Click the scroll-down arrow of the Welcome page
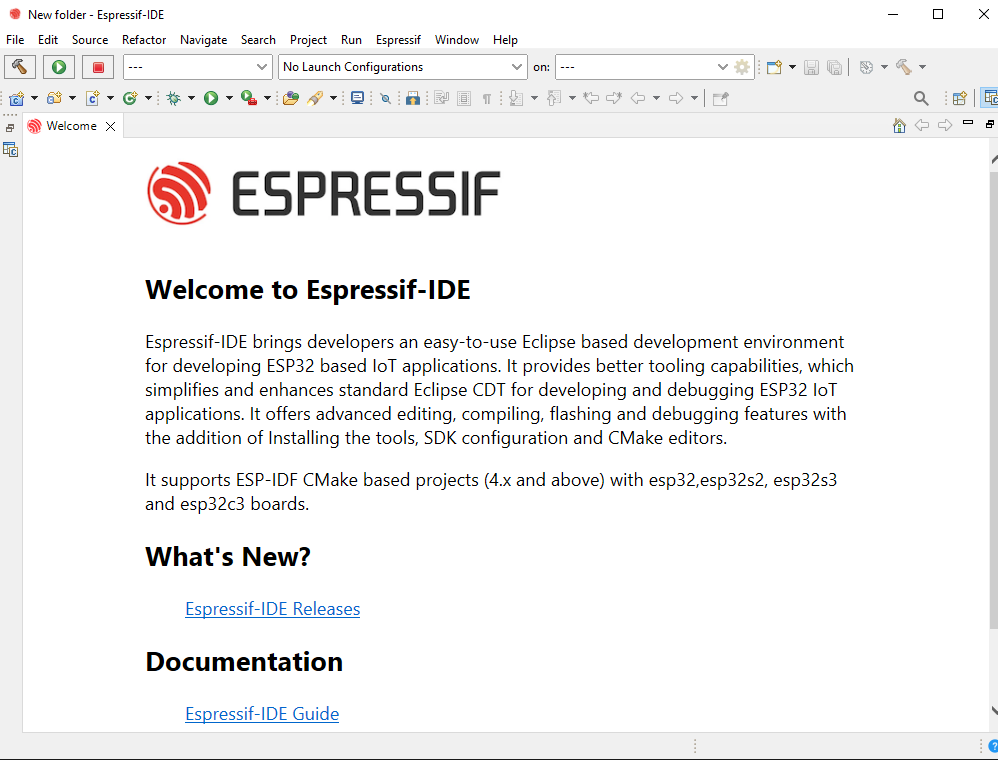Screen dimensions: 998x760 pyautogui.click(x=994, y=711)
